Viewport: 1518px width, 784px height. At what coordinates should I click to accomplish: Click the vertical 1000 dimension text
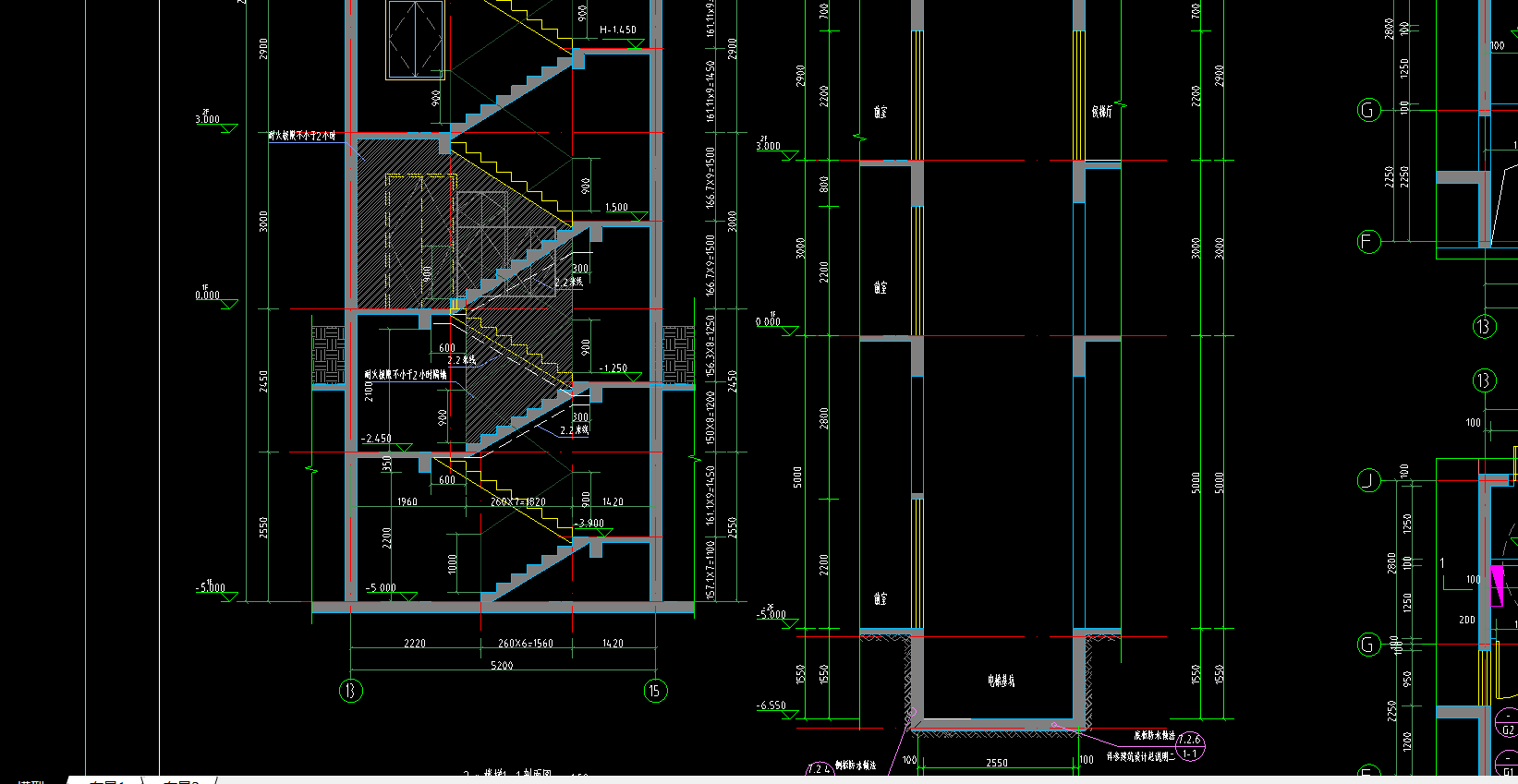[452, 564]
